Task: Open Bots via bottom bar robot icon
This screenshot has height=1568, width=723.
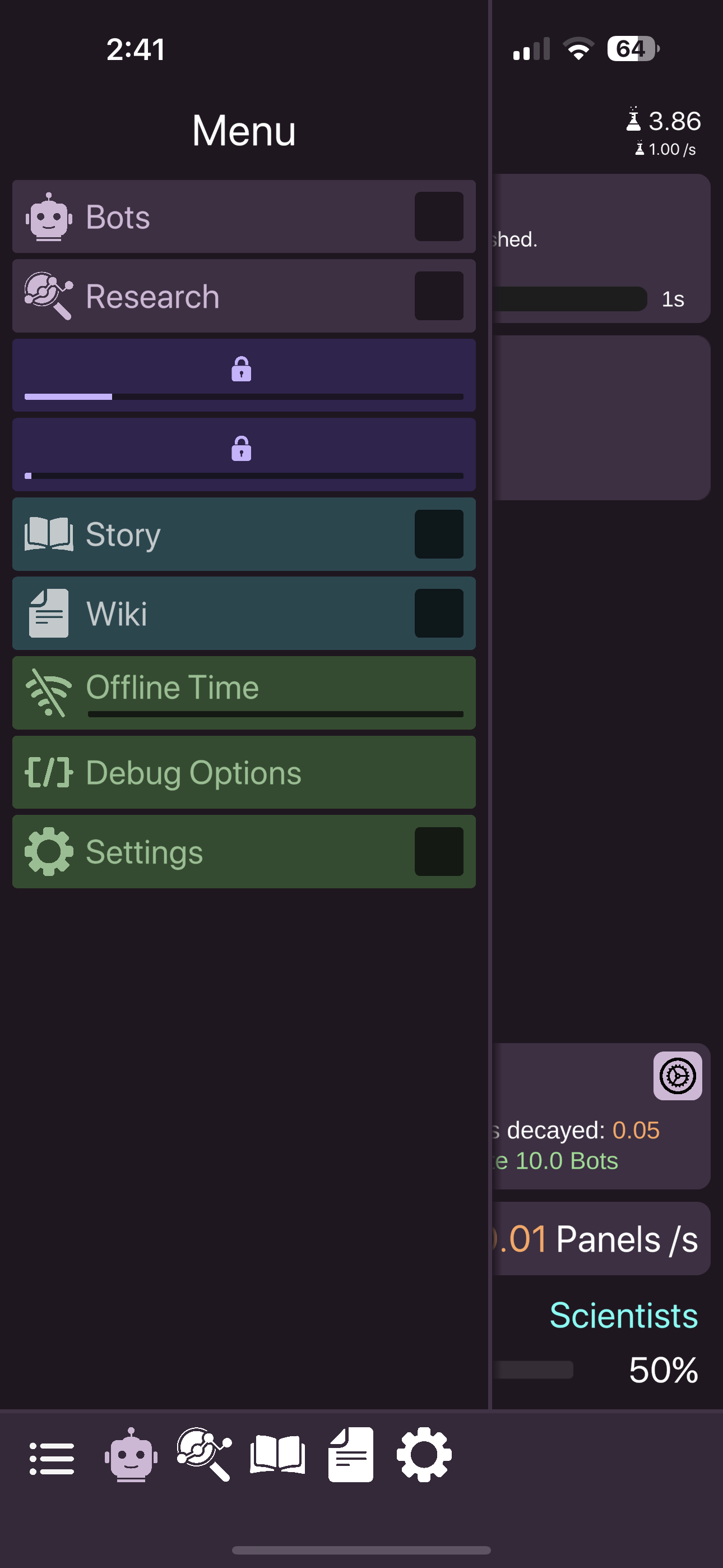Action: click(131, 1455)
